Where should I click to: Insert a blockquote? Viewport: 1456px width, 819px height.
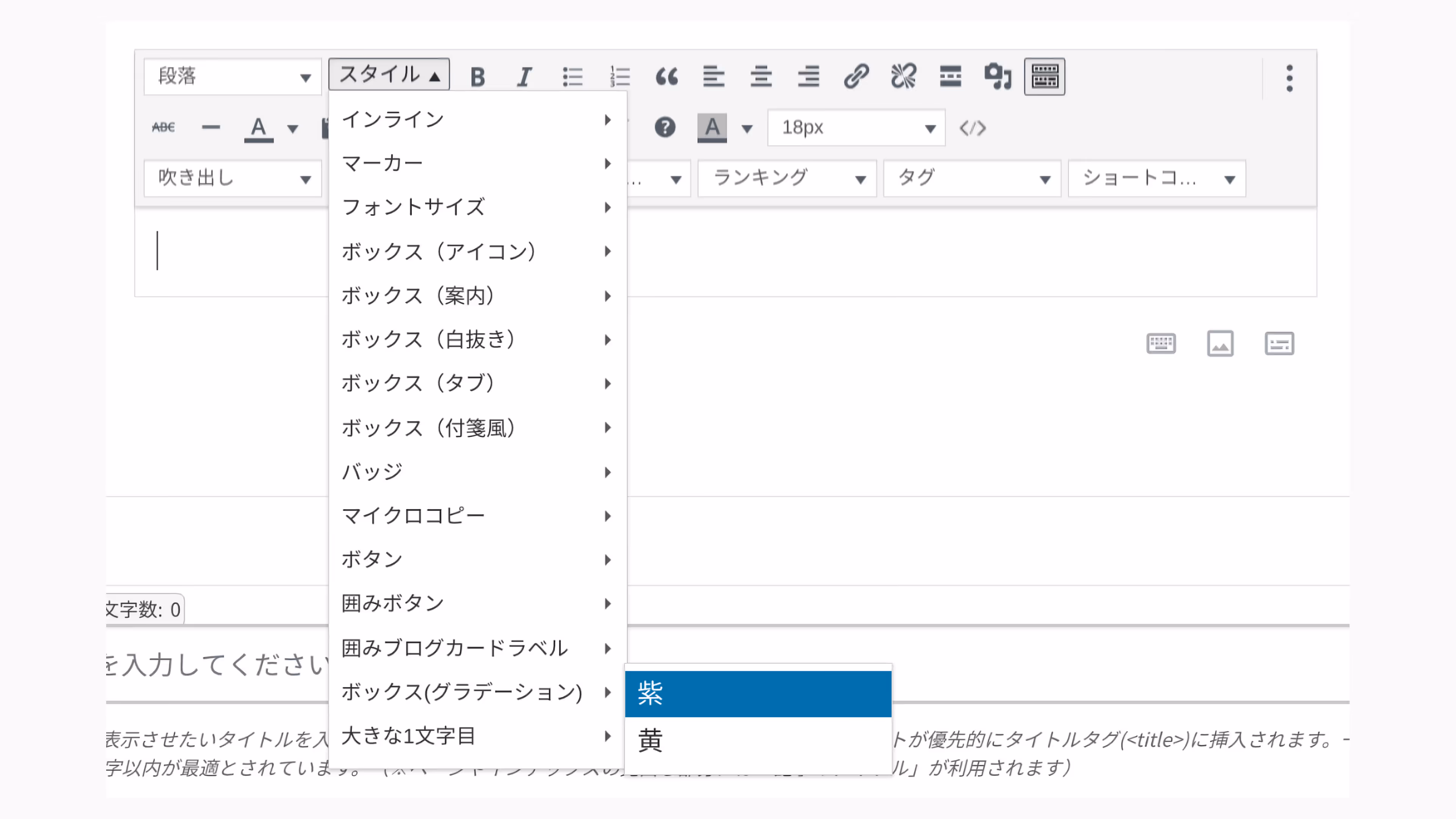(x=667, y=76)
